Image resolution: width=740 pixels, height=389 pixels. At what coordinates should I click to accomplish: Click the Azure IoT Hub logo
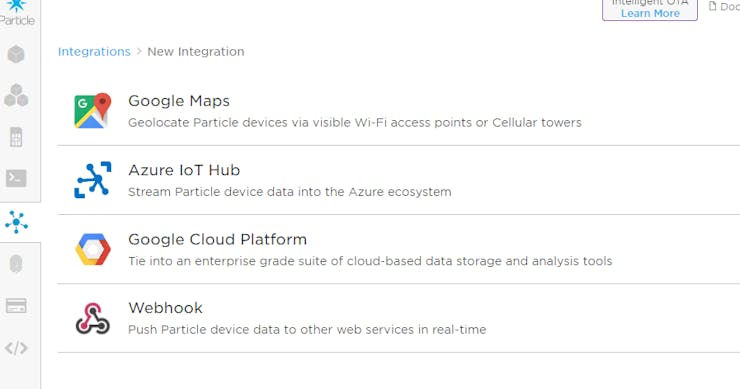93,180
